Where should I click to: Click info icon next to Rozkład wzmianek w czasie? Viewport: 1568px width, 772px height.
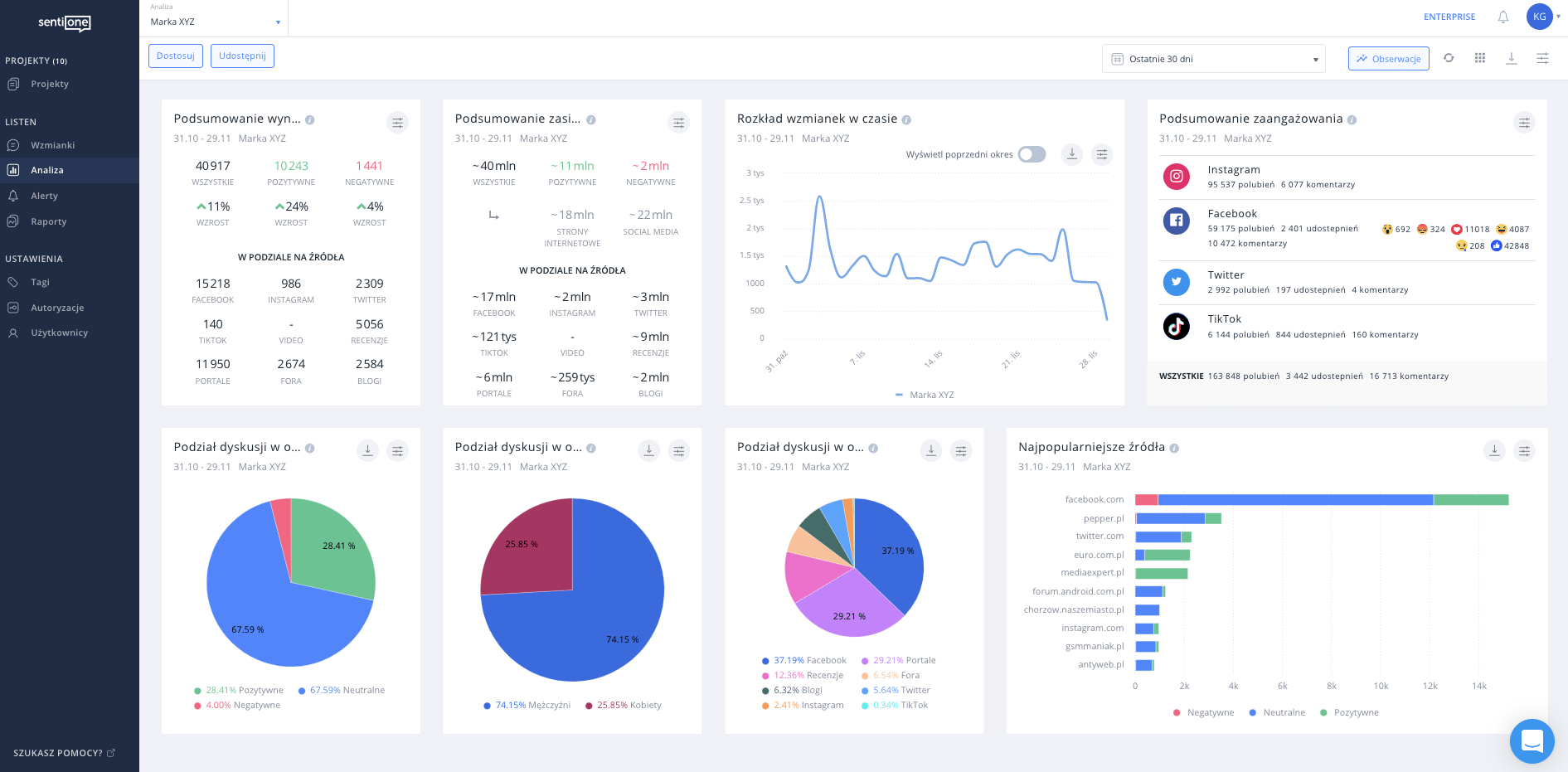pyautogui.click(x=906, y=119)
